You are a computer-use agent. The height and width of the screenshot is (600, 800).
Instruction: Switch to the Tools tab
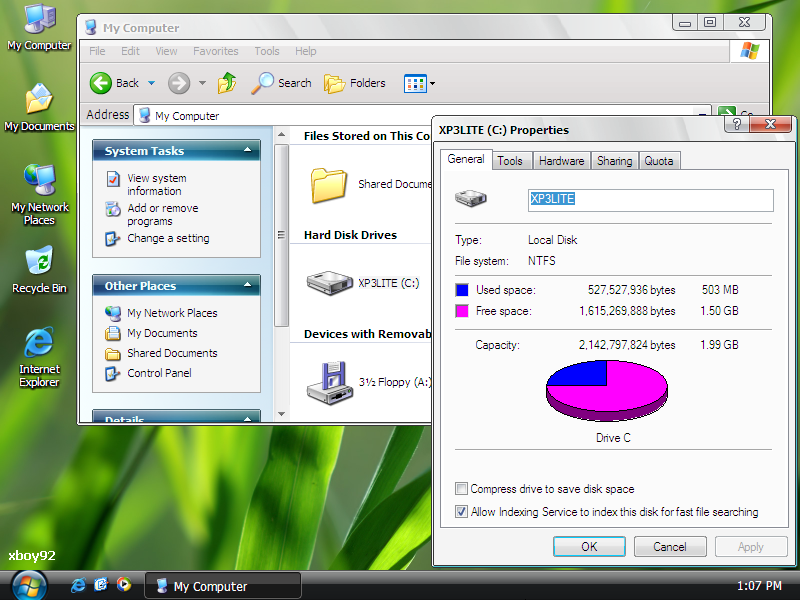click(x=510, y=161)
